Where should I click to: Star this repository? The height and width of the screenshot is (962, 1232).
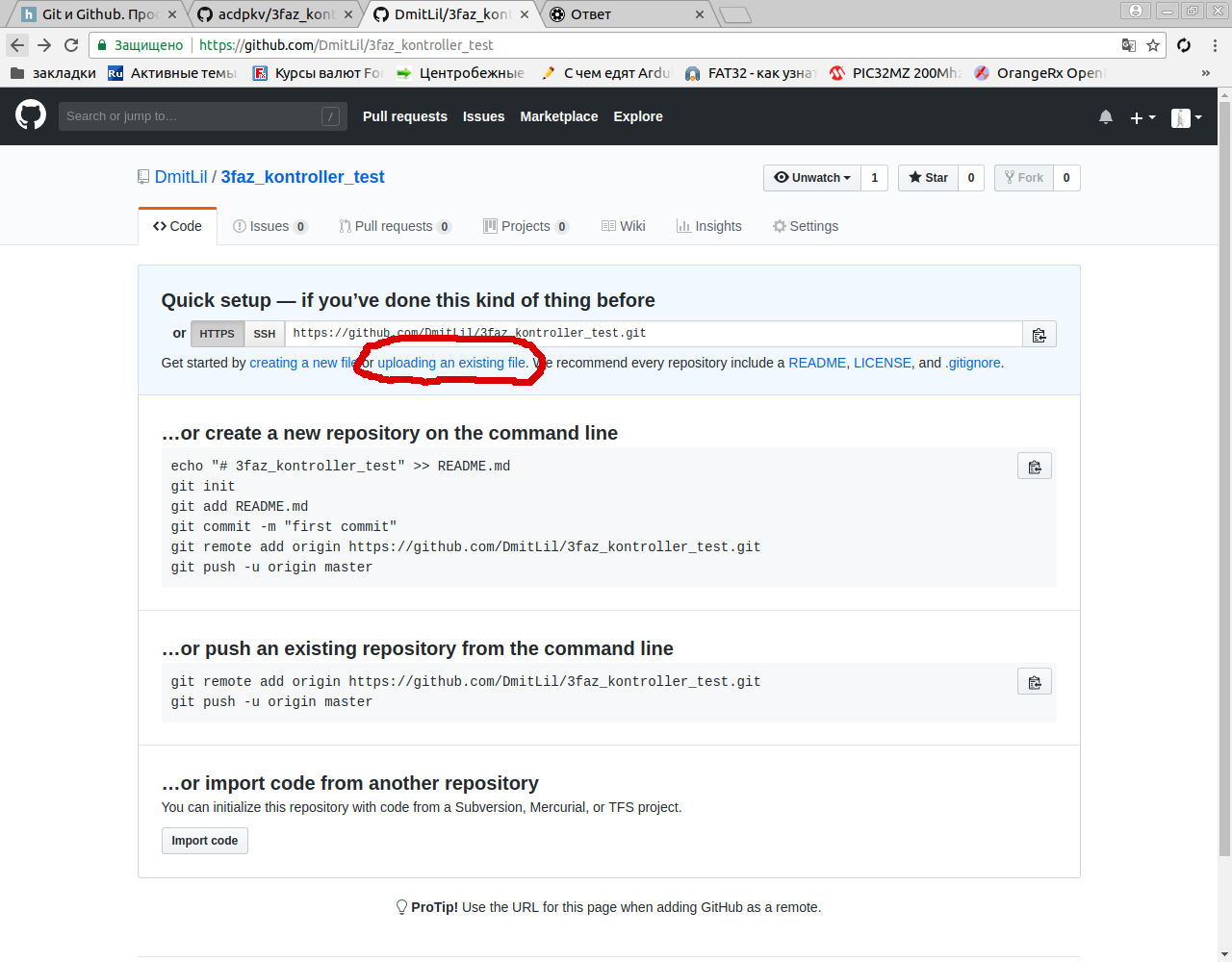click(x=928, y=178)
